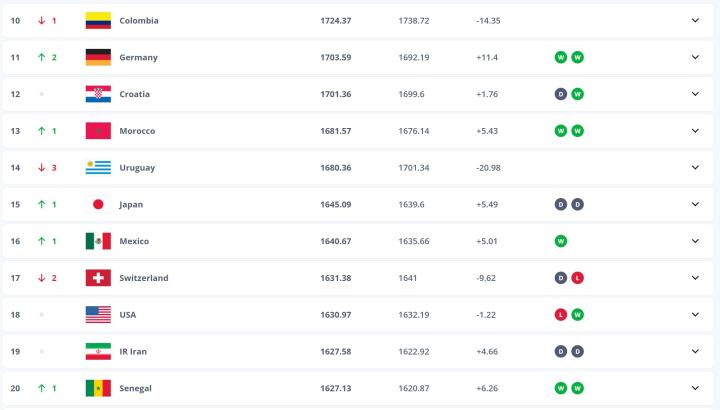Expand the Uruguay row chevron
Screen dimensions: 720x410
695,167
